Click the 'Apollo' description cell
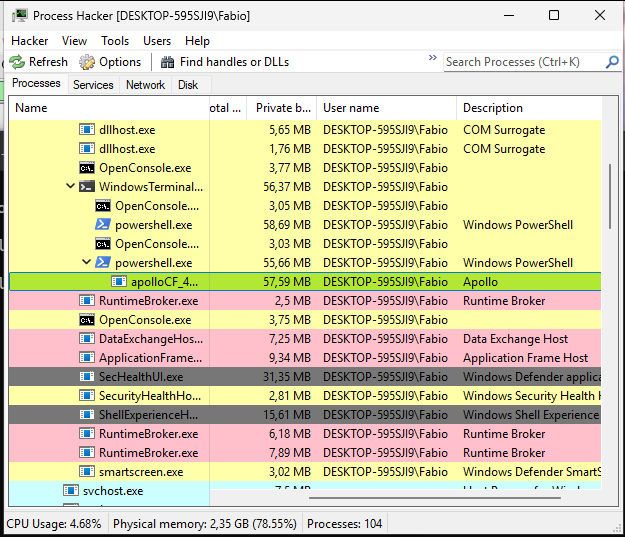Screen dimensions: 625x537 480,282
